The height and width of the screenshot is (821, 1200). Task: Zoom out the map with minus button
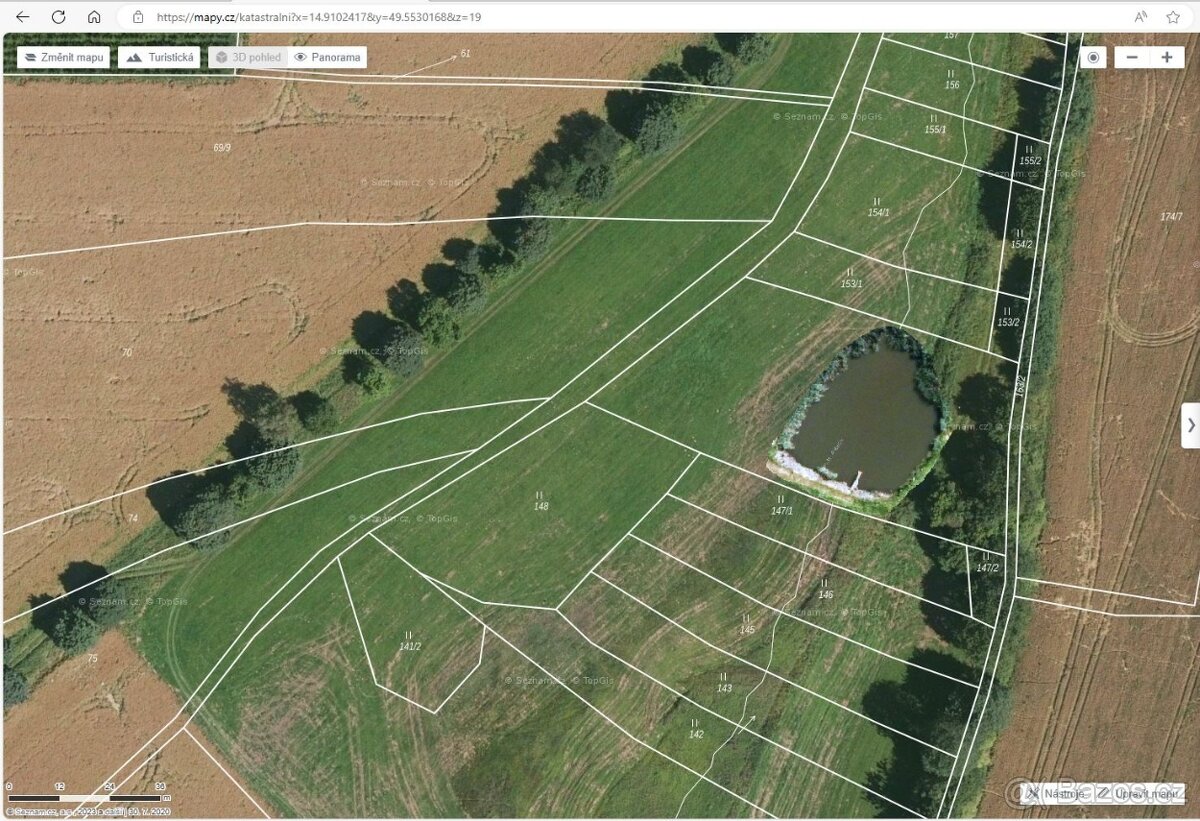click(x=1132, y=57)
